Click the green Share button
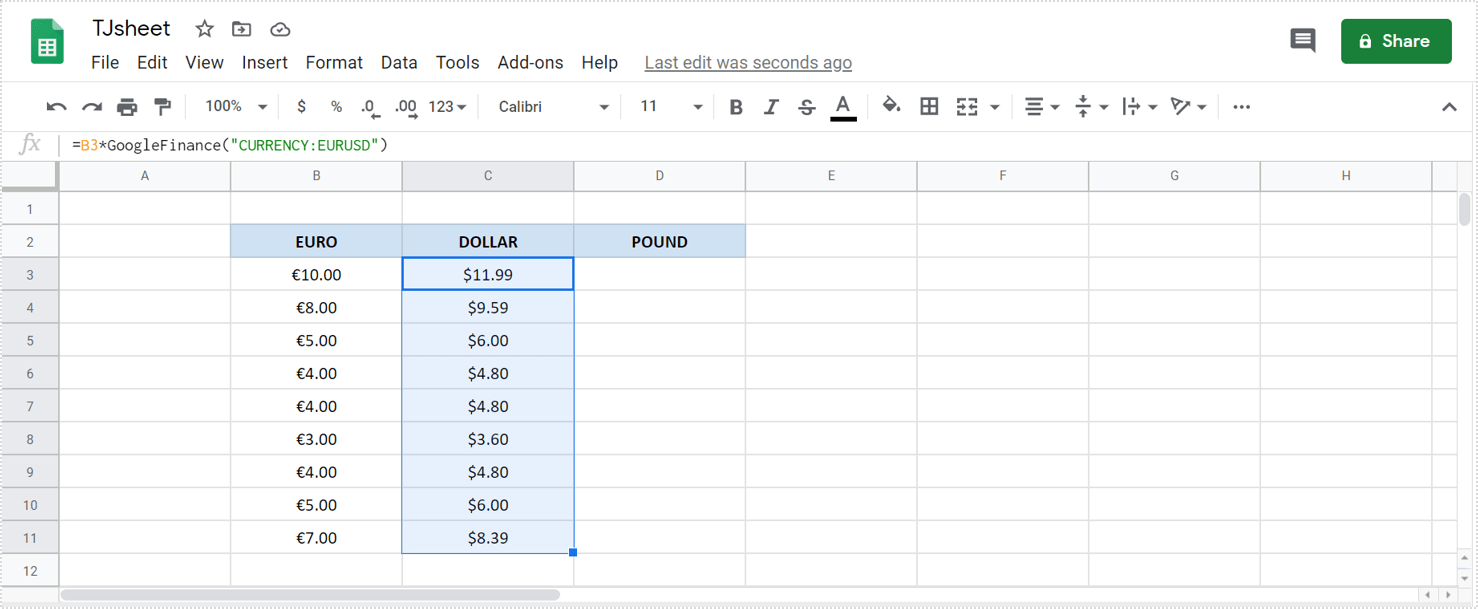 pyautogui.click(x=1395, y=41)
